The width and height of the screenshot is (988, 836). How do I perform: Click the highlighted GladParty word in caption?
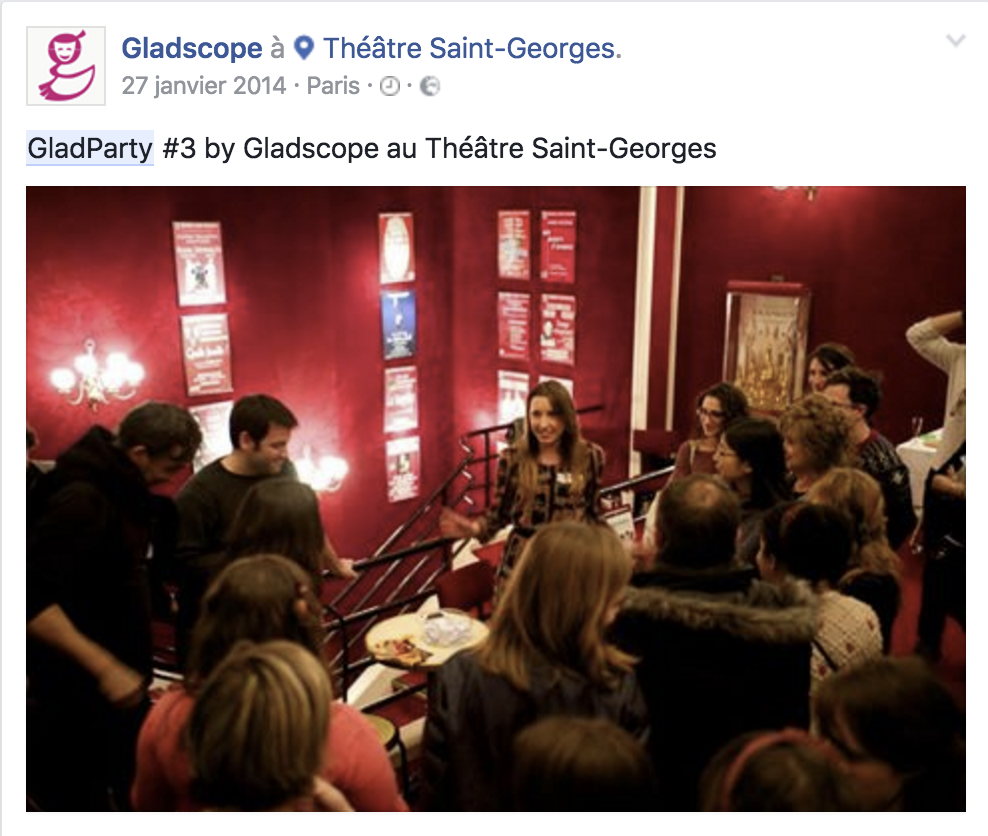(x=90, y=149)
